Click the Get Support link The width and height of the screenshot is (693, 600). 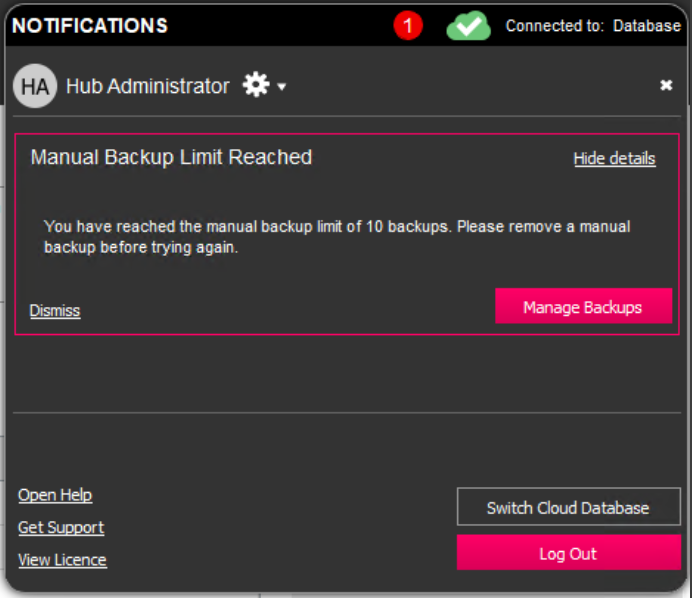point(61,527)
